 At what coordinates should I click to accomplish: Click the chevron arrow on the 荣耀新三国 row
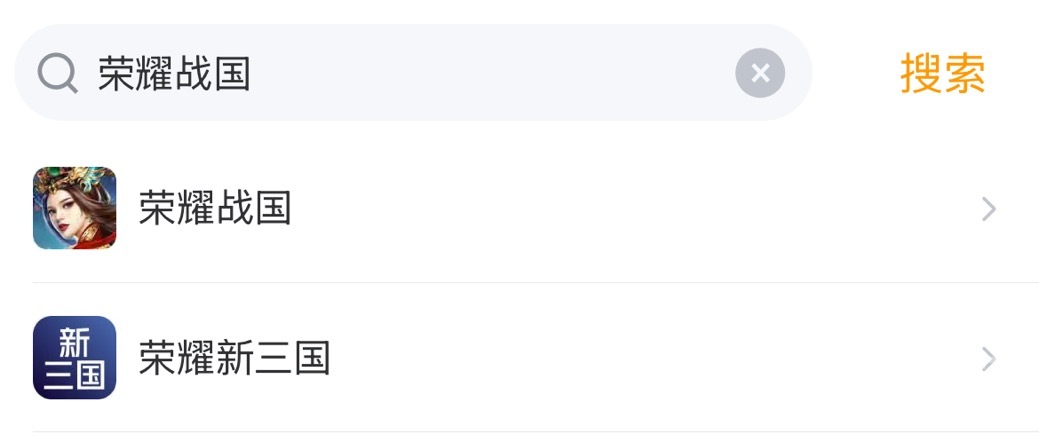click(x=988, y=358)
